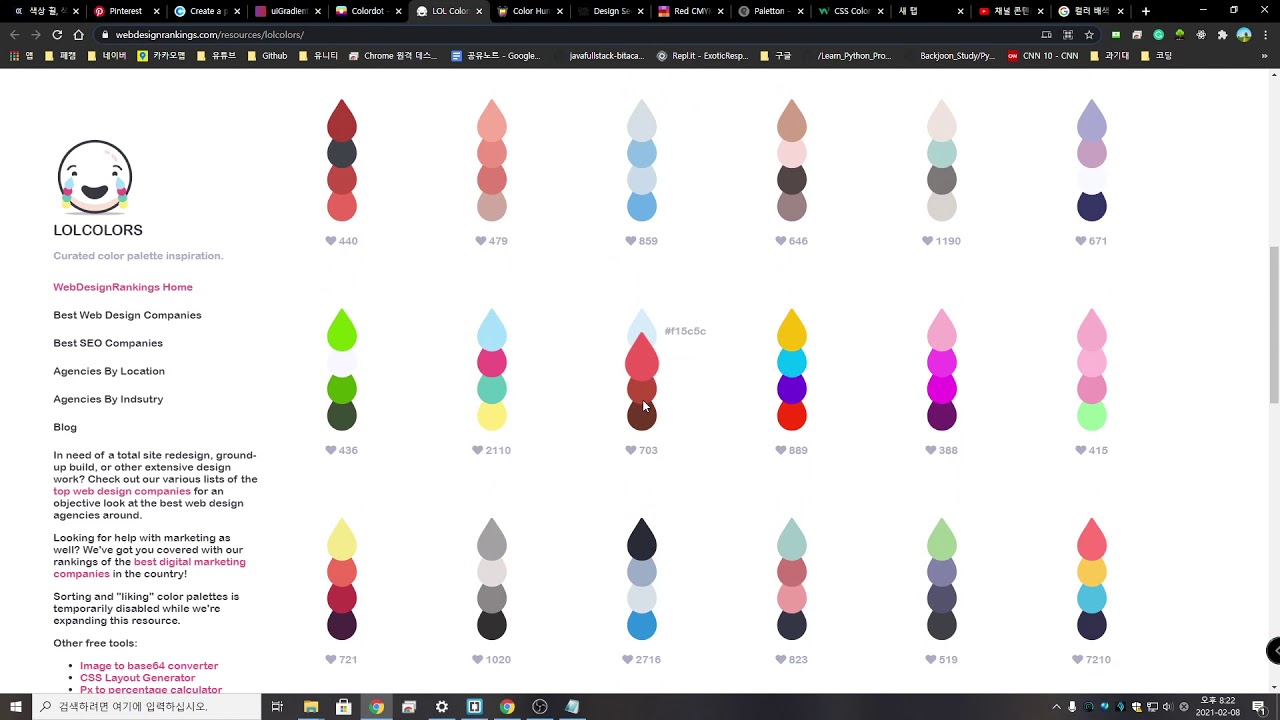The width and height of the screenshot is (1280, 720).
Task: Open Best Web Design Companies link
Action: pos(127,315)
